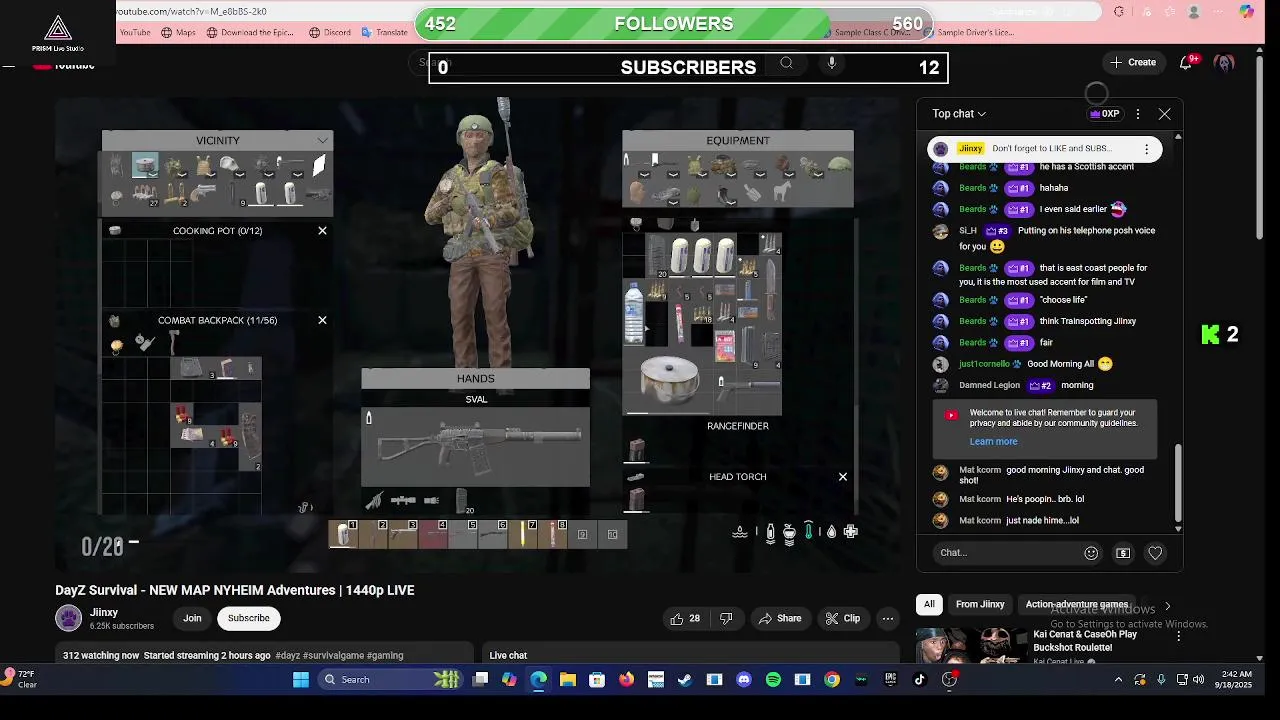Open the Discord bookmark
The image size is (1280, 720).
tap(330, 32)
